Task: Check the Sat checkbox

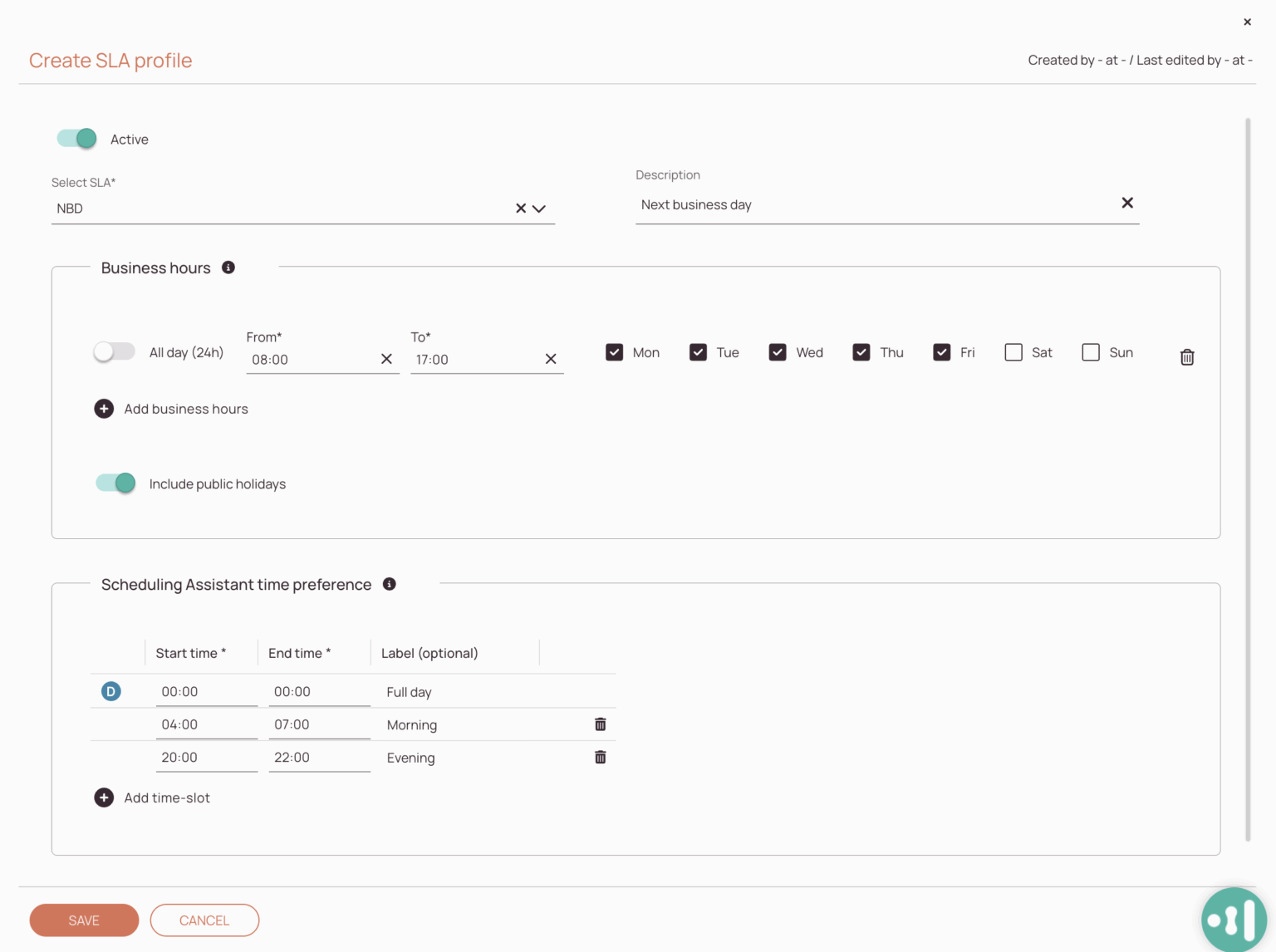Action: point(1013,352)
